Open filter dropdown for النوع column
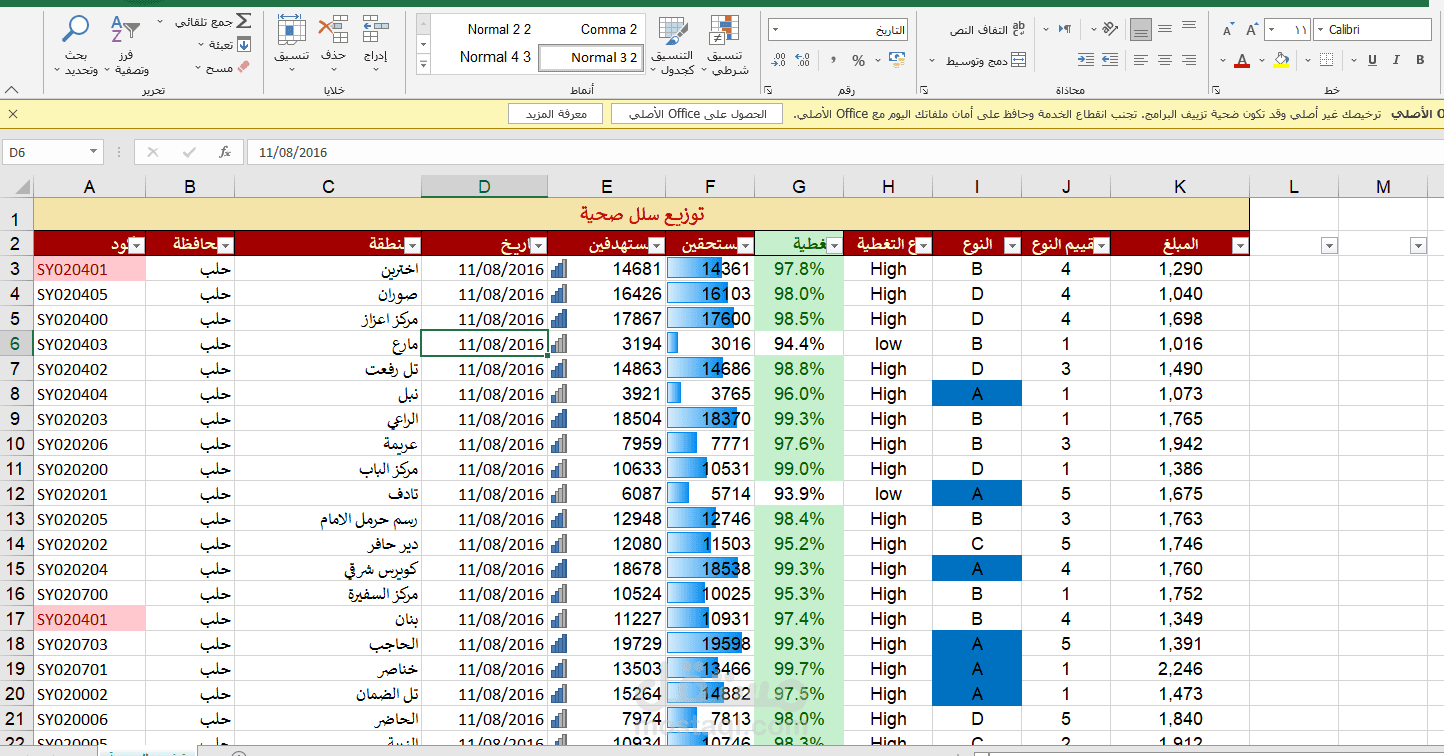 pyautogui.click(x=1011, y=245)
